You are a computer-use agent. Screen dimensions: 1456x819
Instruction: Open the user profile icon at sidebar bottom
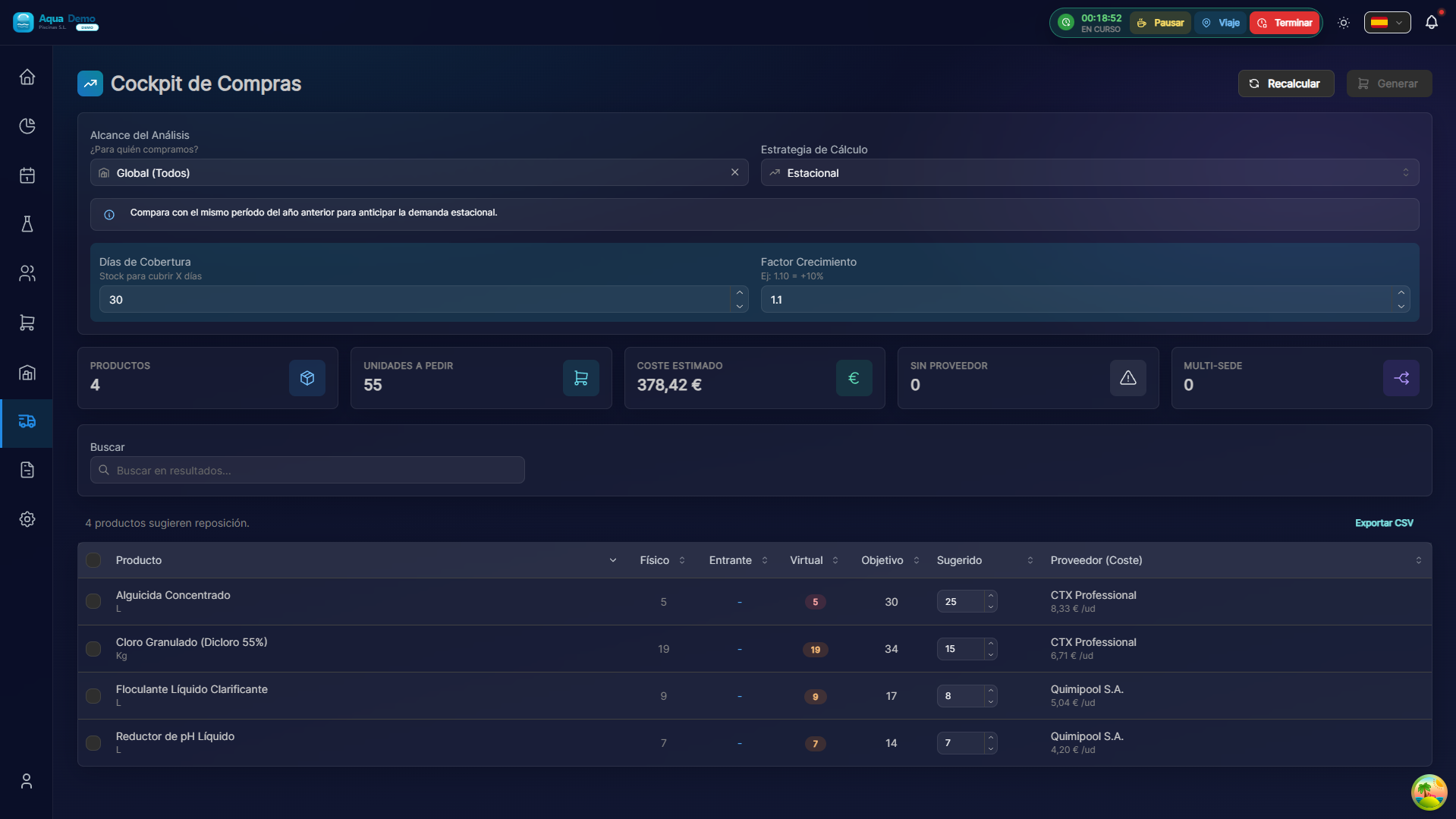tap(27, 781)
